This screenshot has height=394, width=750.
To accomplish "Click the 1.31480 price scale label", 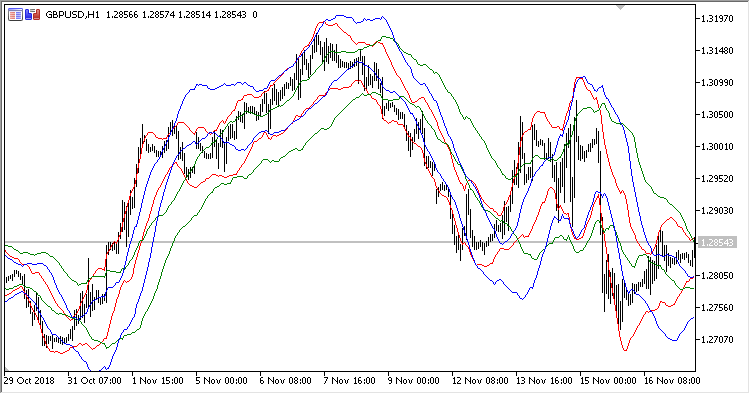I will (x=717, y=51).
